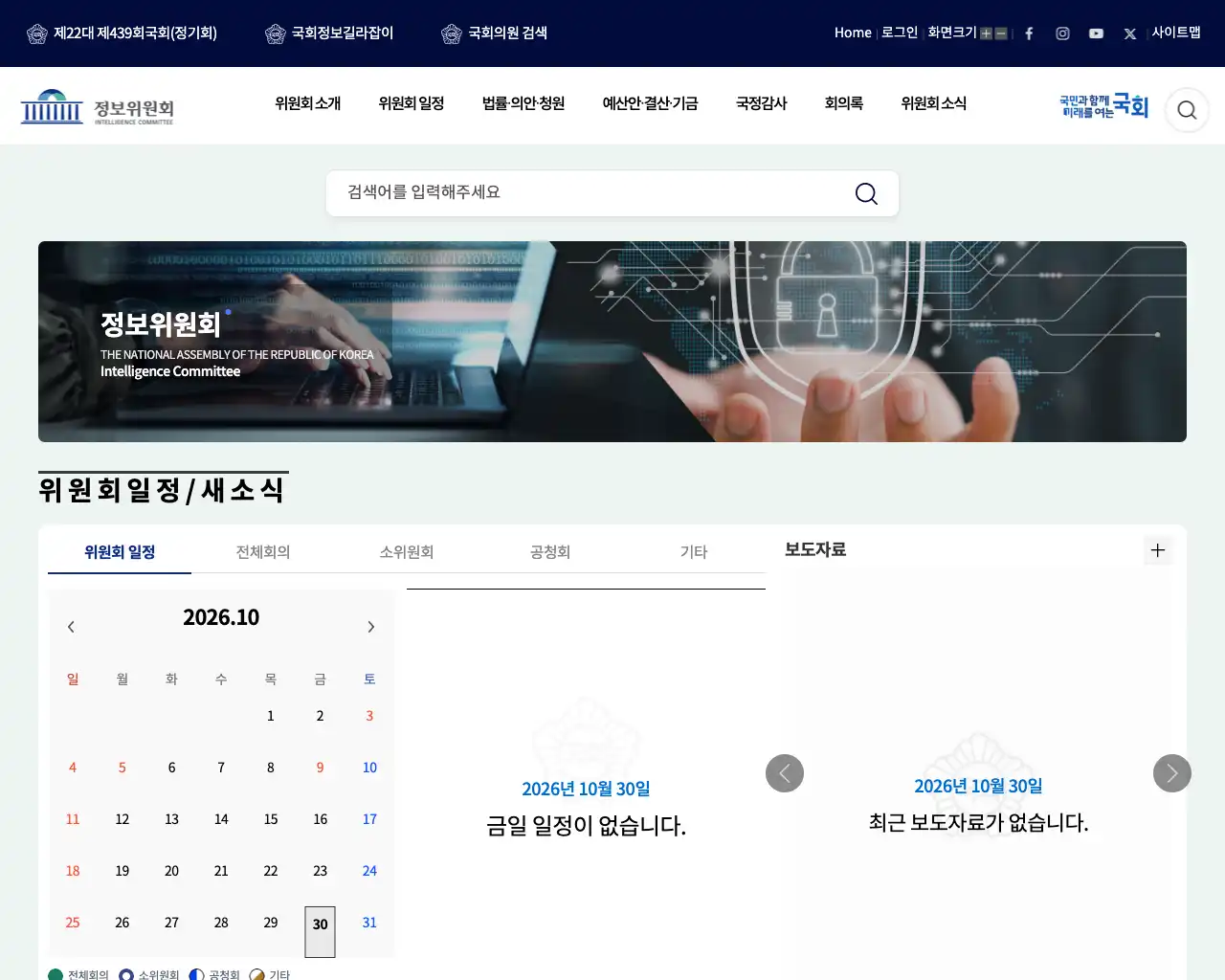Select date 9 in the calendar

coord(320,768)
